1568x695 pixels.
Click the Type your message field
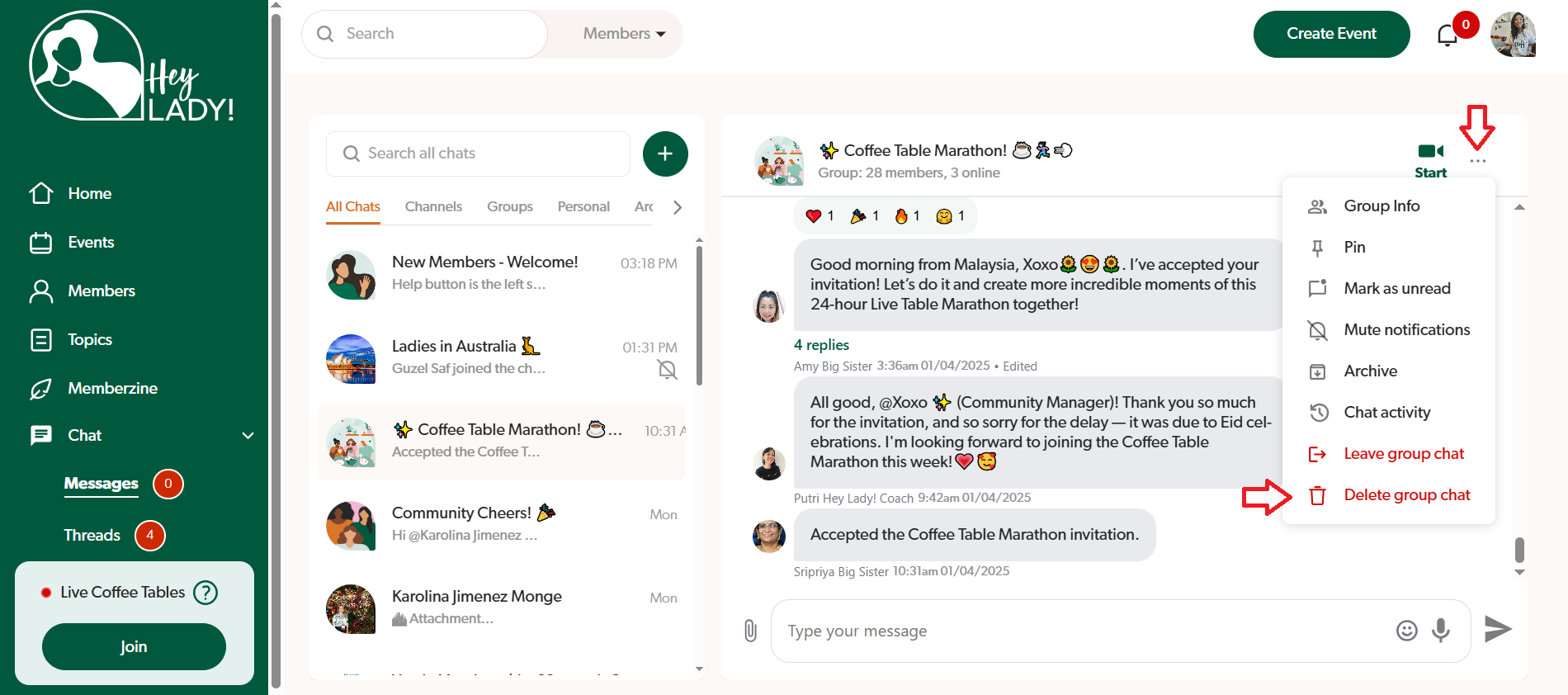1121,631
